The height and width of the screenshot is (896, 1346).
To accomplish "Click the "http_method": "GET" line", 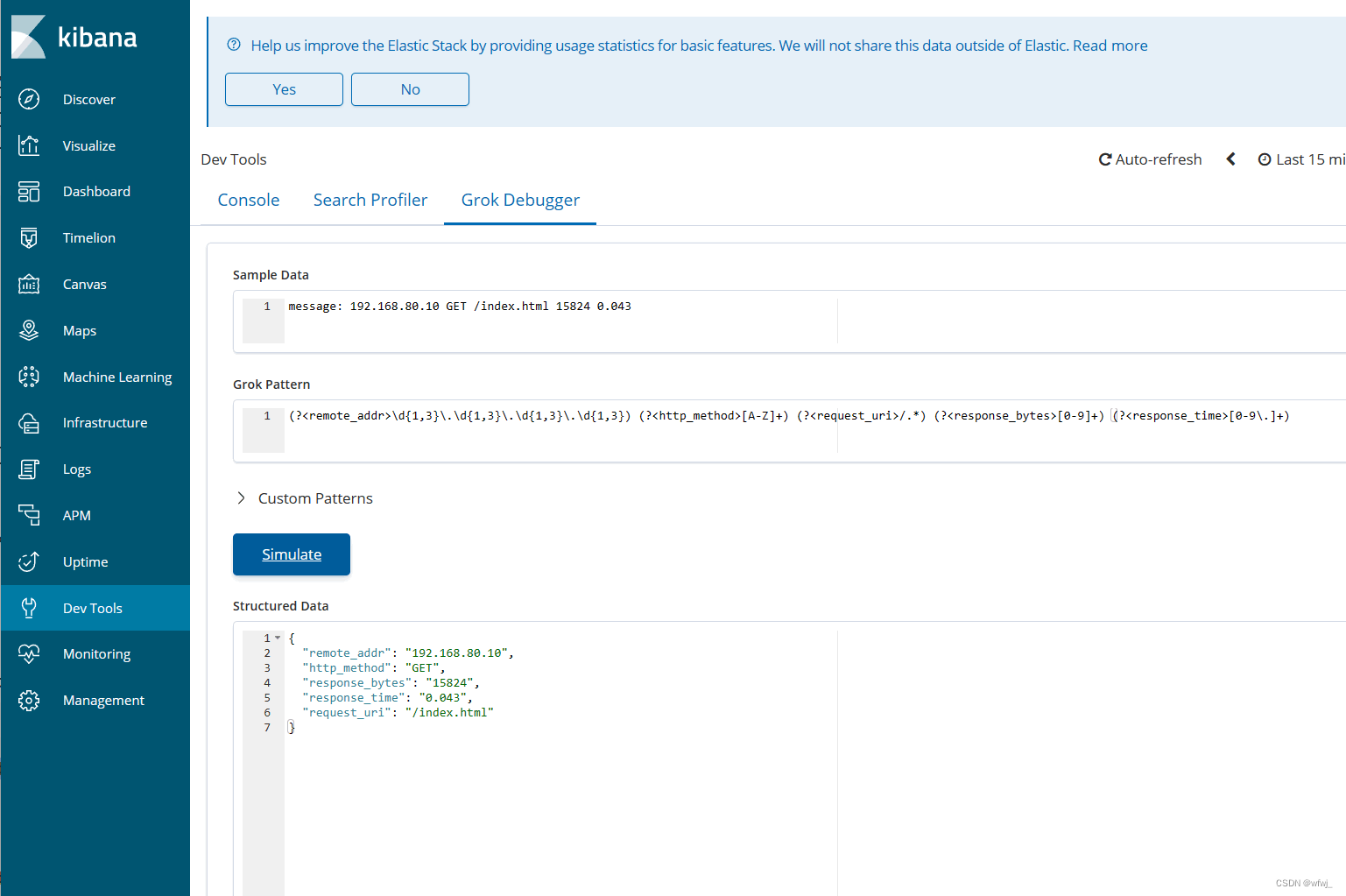I will click(374, 668).
